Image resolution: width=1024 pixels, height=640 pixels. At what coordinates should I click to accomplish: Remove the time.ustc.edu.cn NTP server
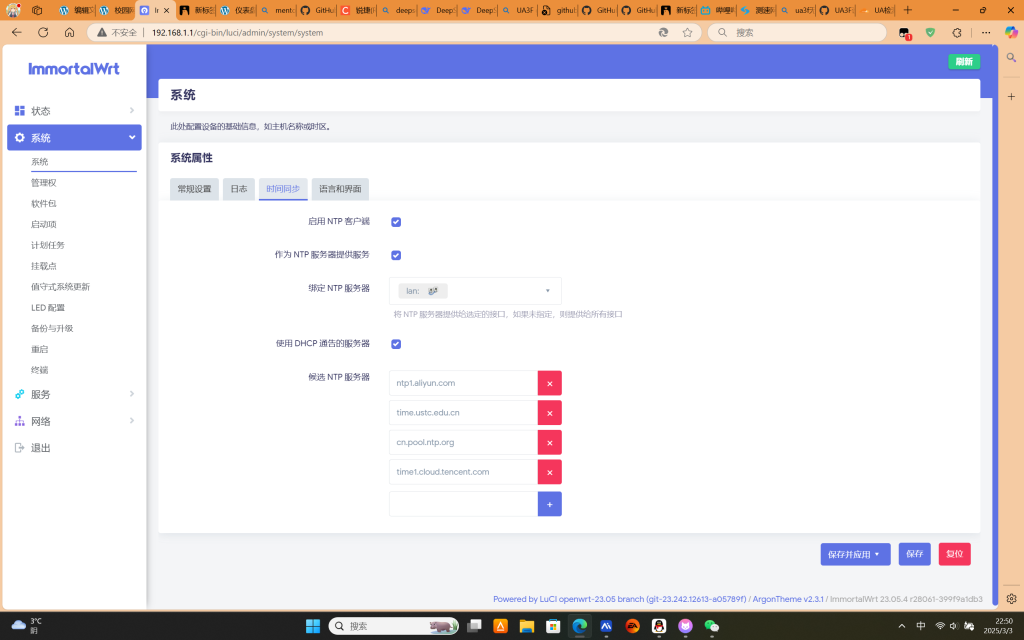click(549, 413)
